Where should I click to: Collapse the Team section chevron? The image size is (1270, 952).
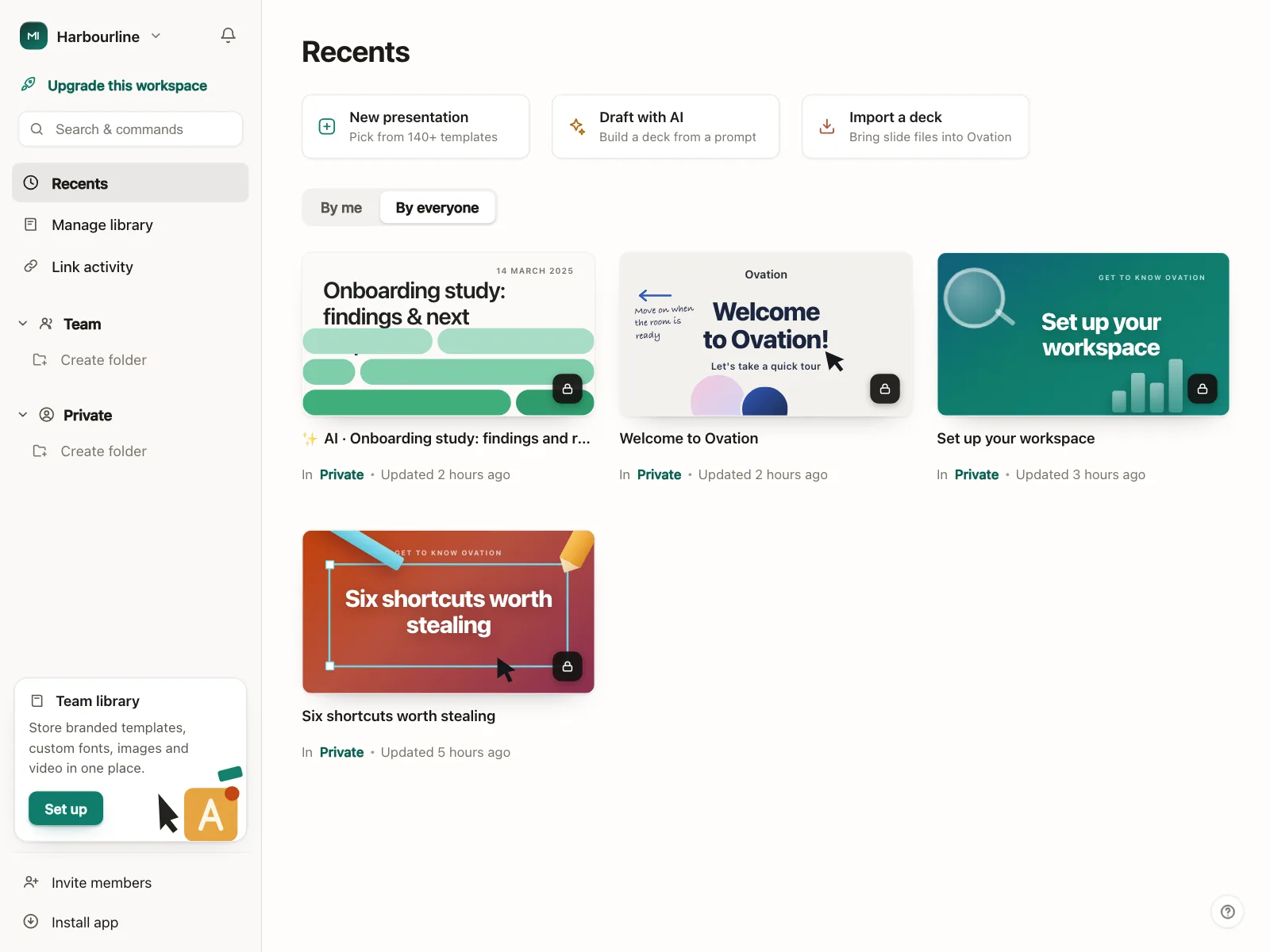coord(23,324)
